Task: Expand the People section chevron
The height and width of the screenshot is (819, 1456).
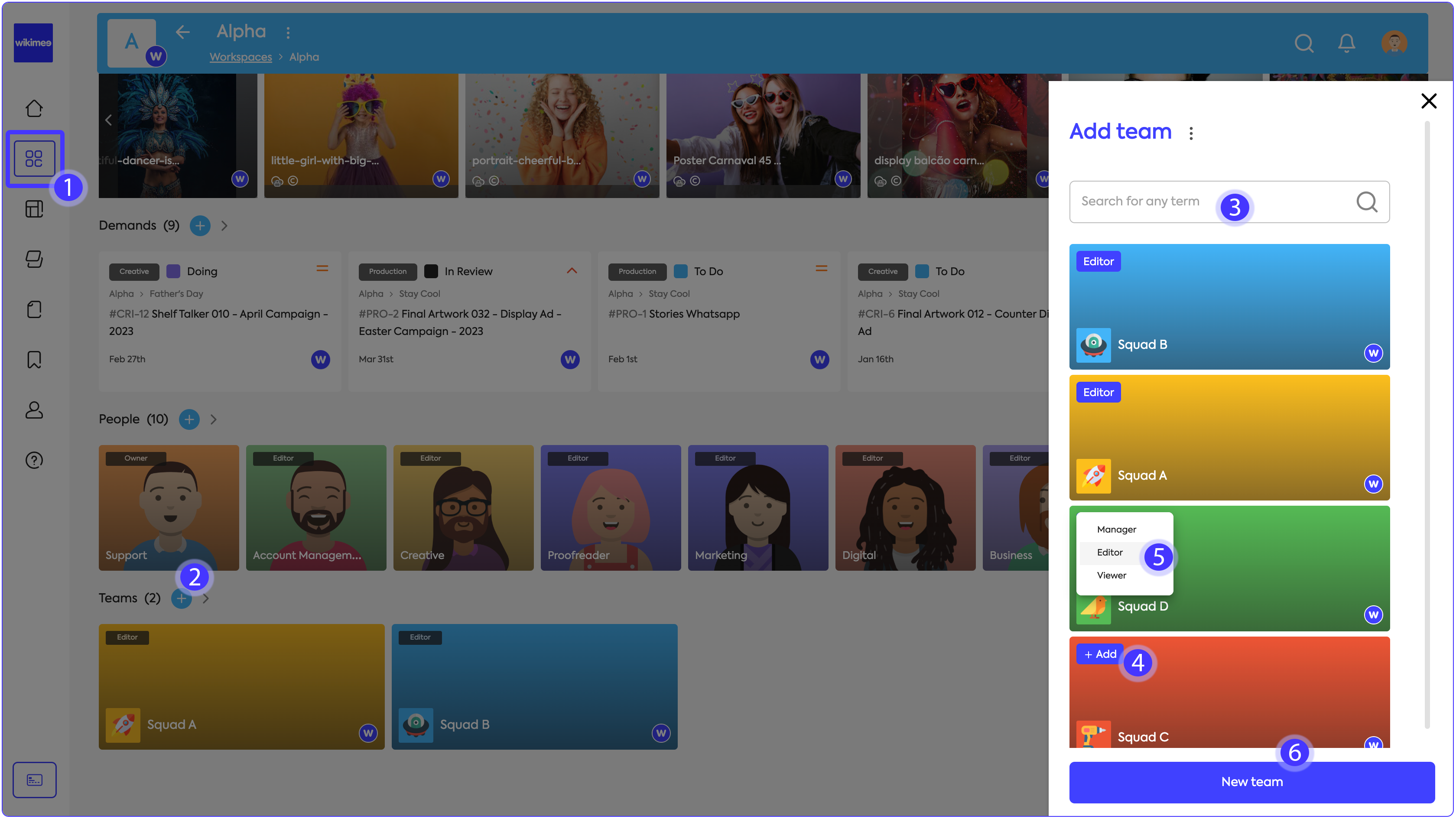Action: (x=213, y=419)
